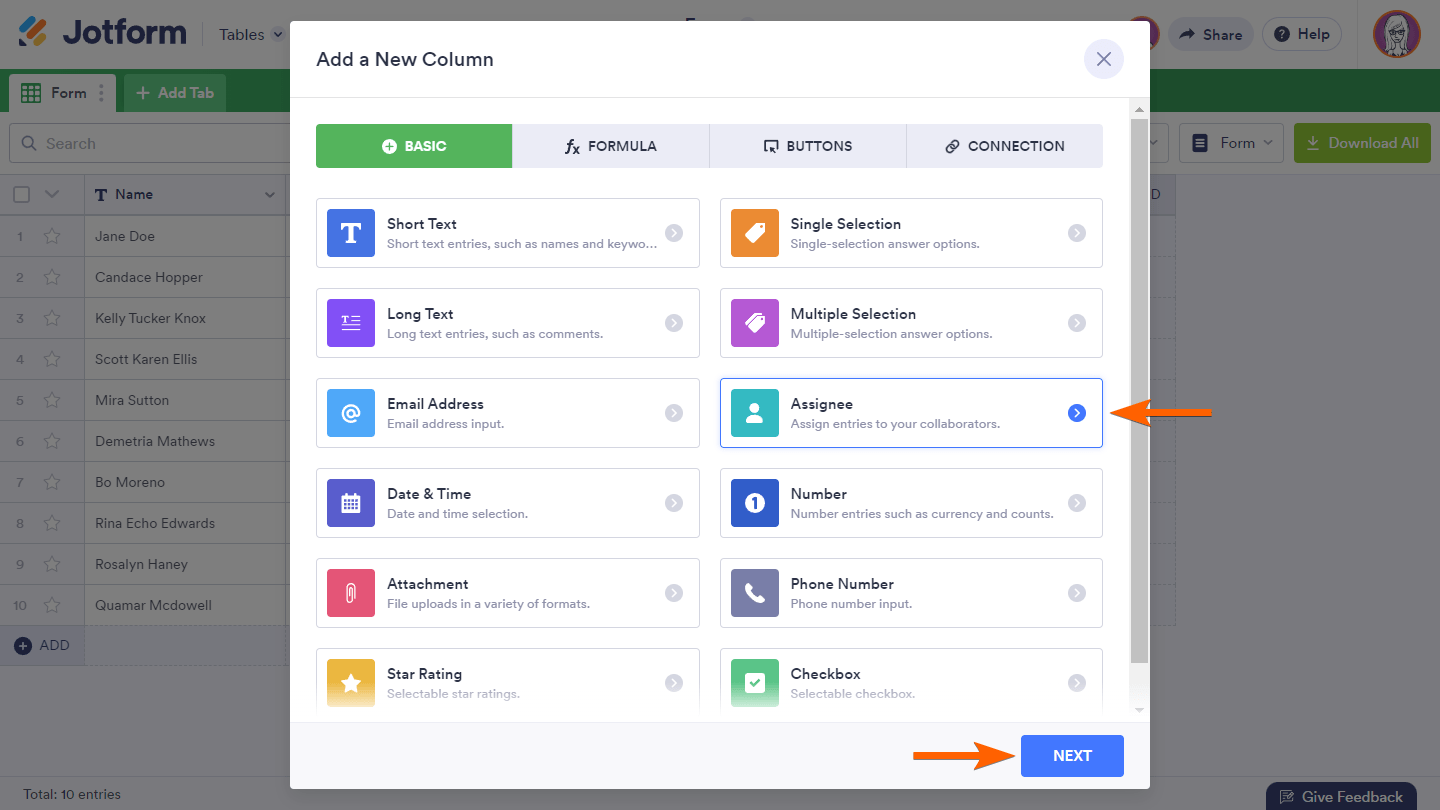
Task: Open the Form tab options menu dots
Action: click(x=100, y=93)
